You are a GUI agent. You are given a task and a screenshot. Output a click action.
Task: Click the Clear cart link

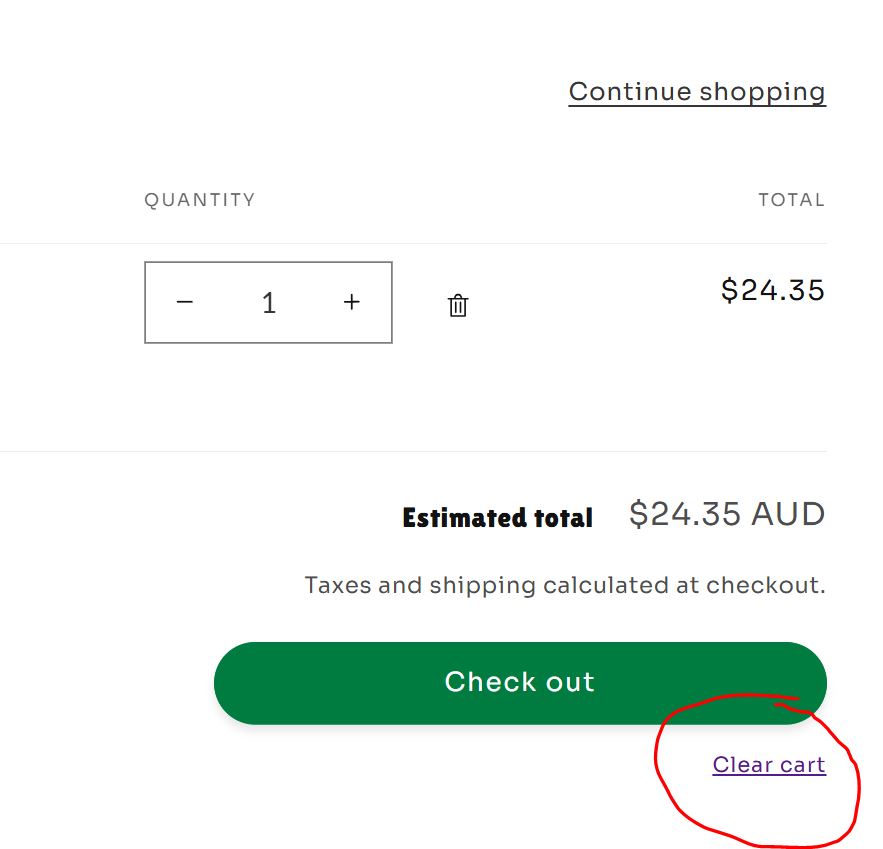(769, 765)
